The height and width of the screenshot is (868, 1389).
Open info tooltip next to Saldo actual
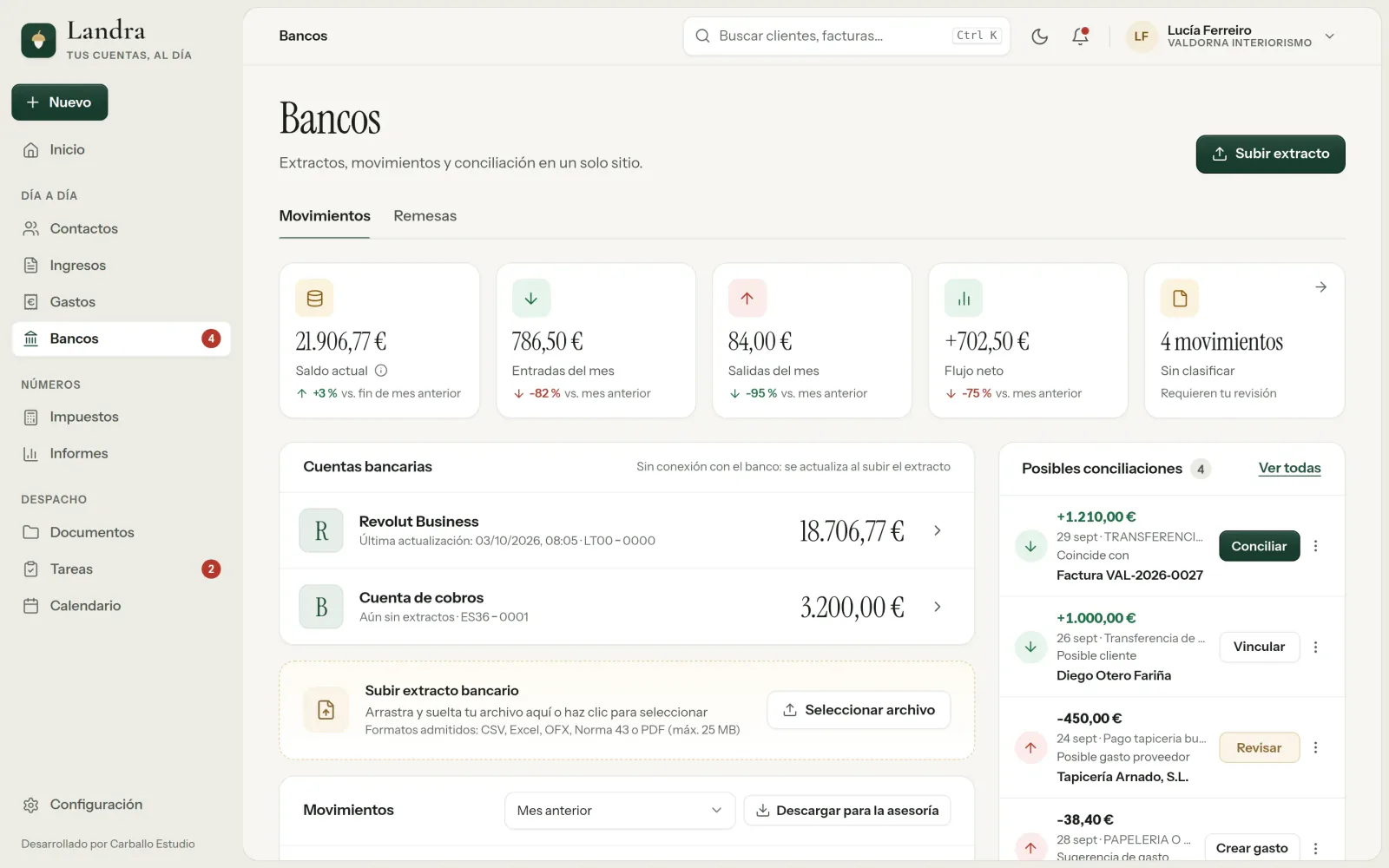pyautogui.click(x=380, y=371)
